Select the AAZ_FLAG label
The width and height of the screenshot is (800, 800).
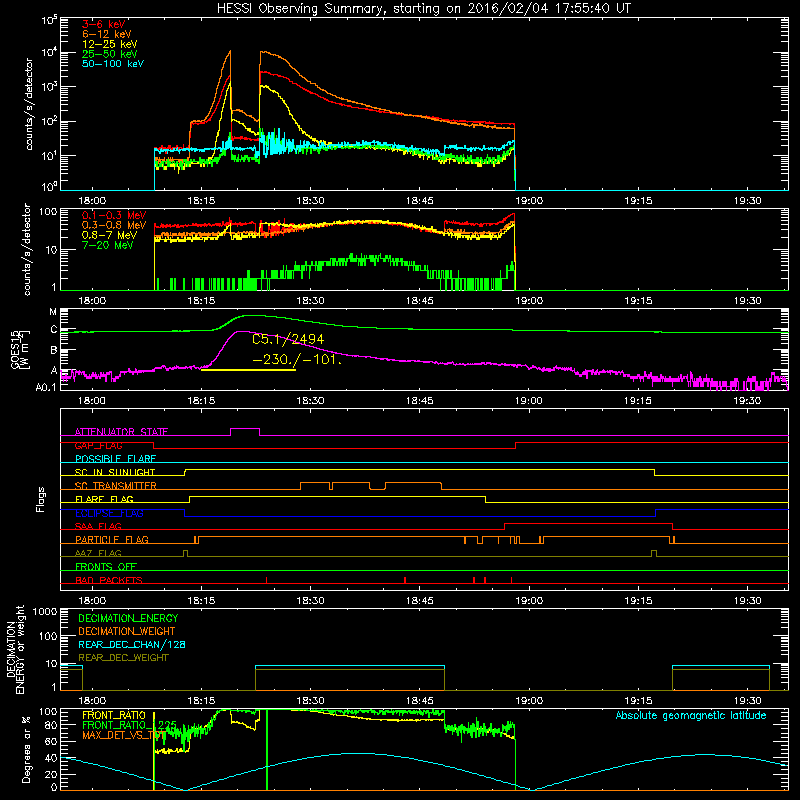(98, 553)
